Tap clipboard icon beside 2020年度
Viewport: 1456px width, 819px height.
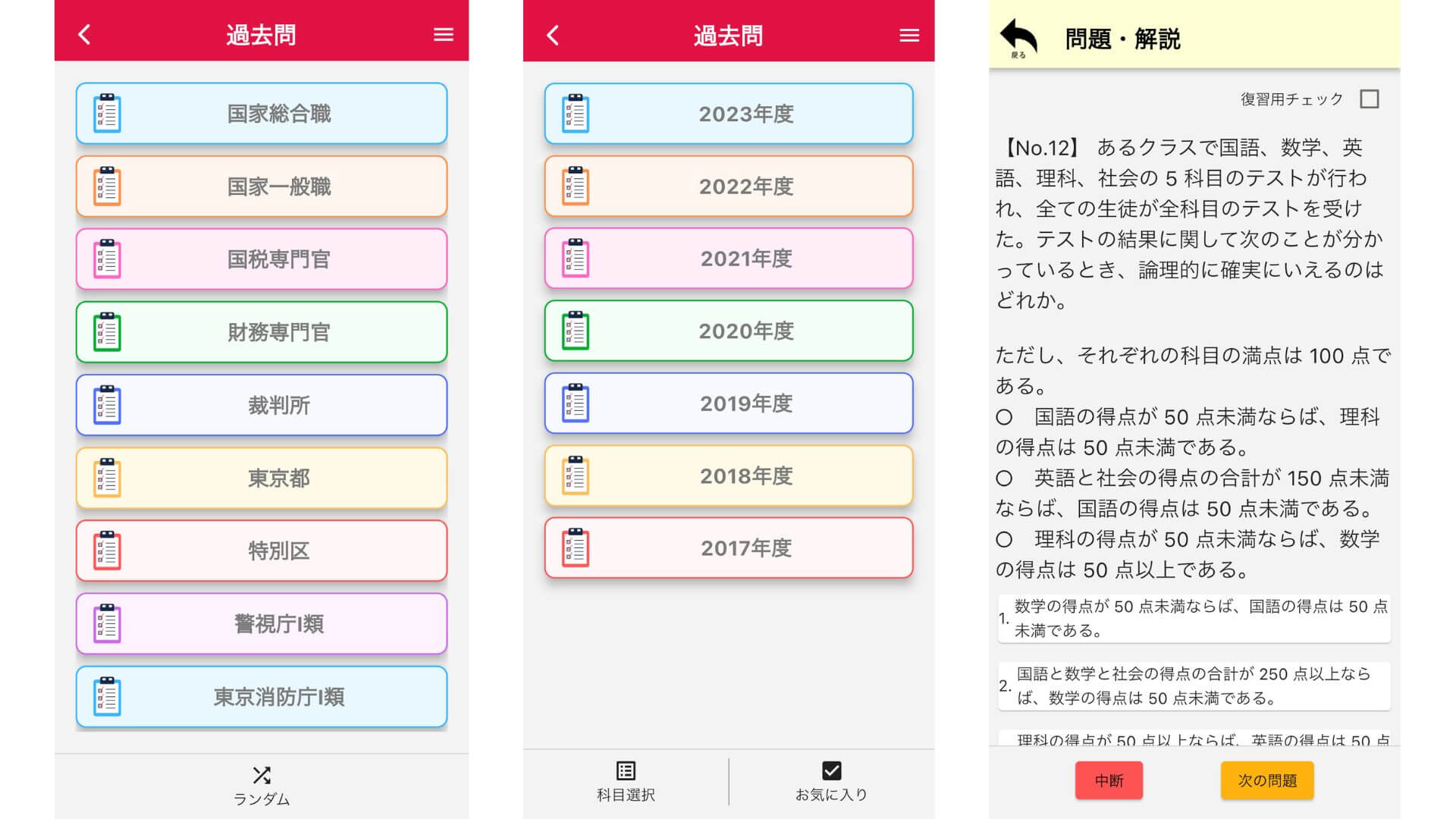coord(576,331)
